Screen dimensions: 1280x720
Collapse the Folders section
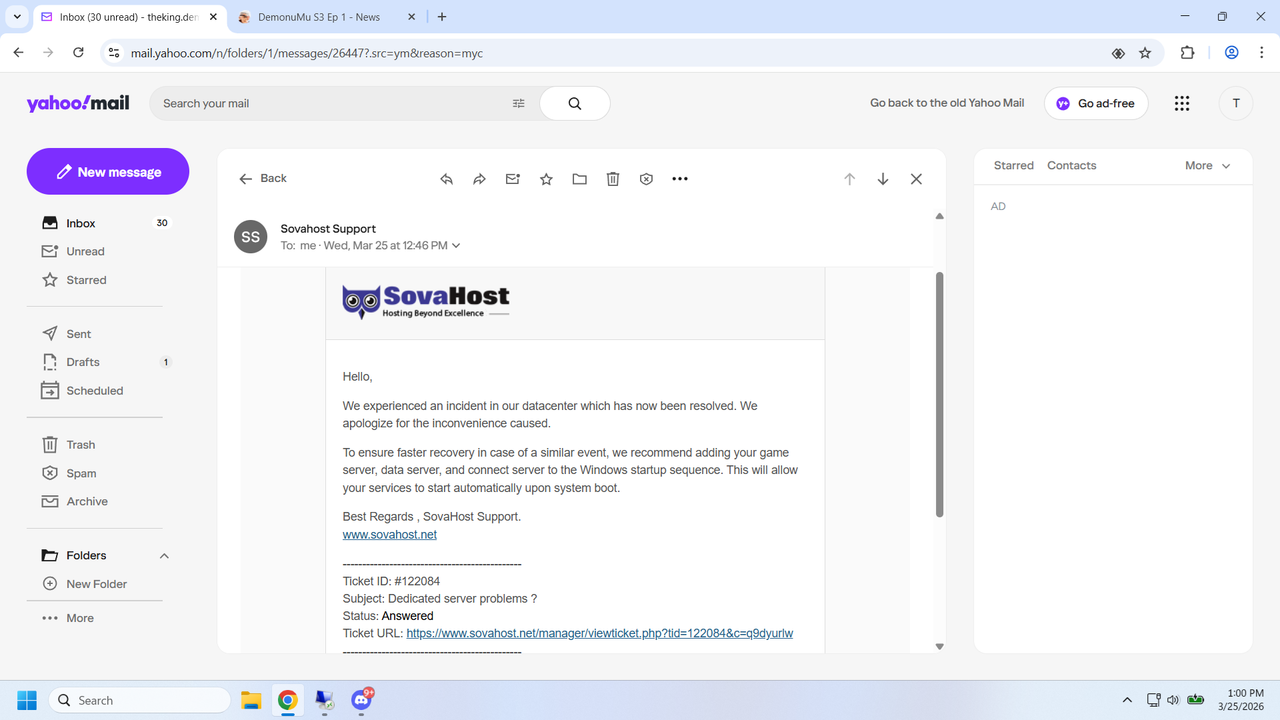165,556
